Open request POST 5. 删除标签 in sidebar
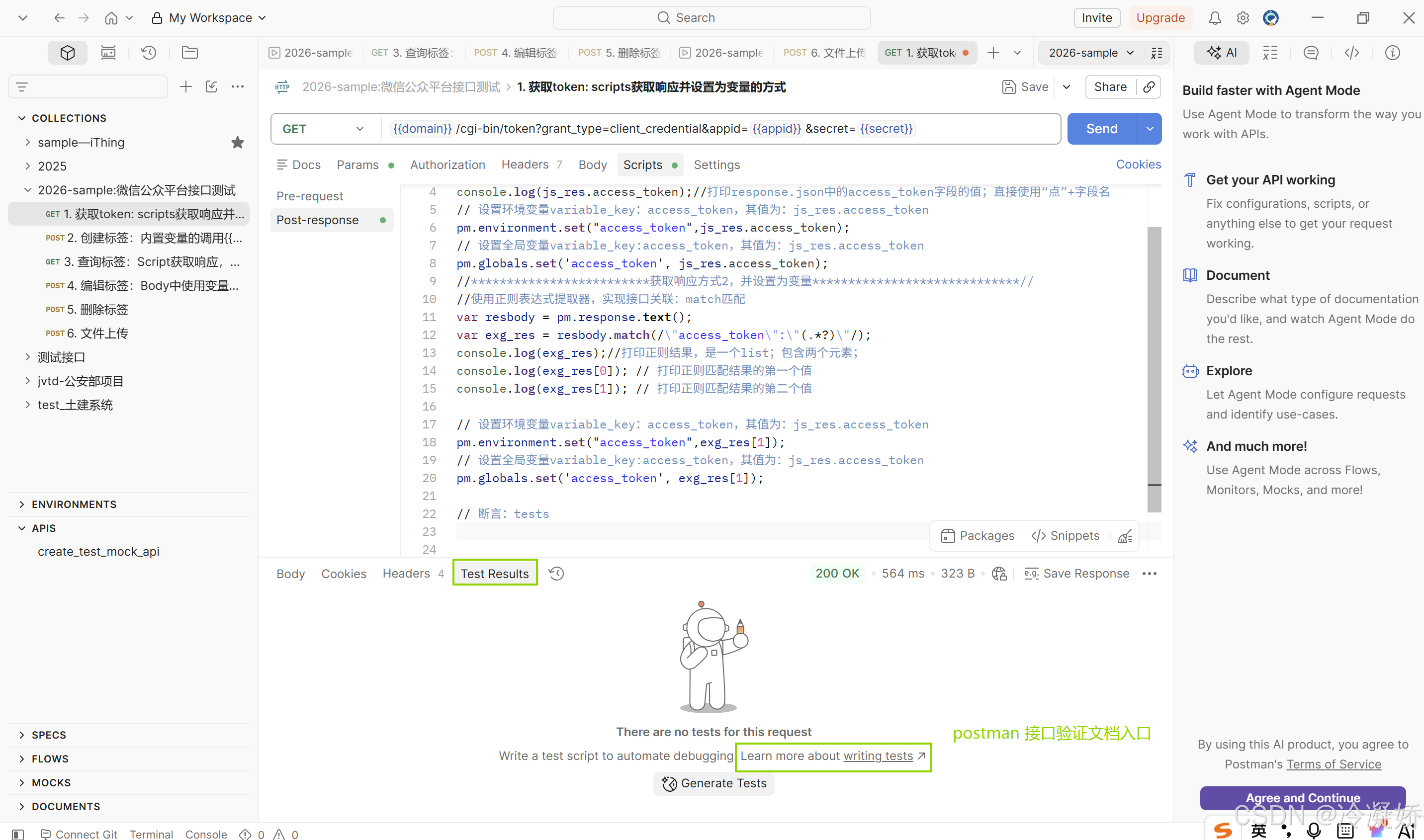 coord(129,310)
